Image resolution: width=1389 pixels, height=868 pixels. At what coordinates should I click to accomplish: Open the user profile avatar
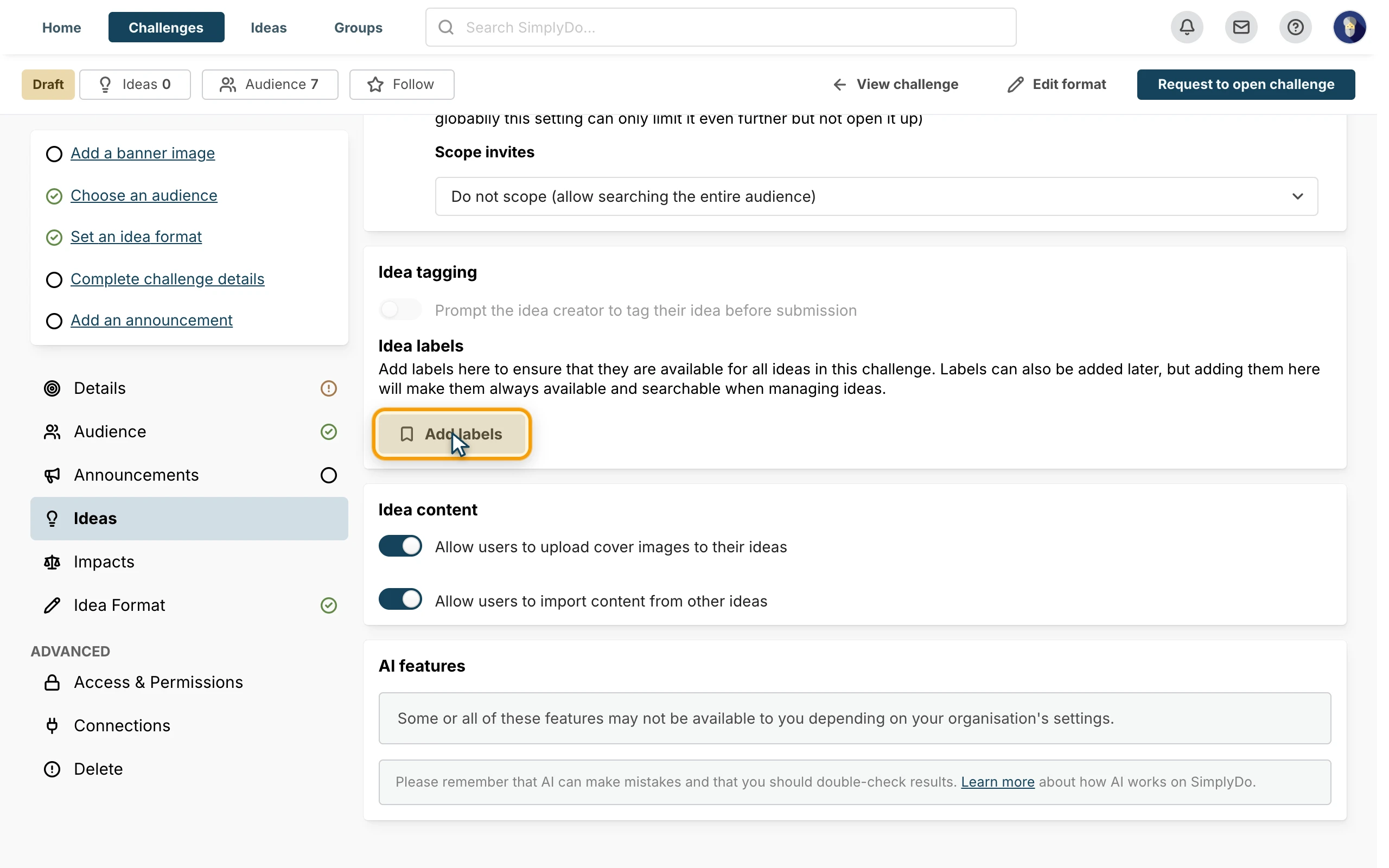[1349, 27]
